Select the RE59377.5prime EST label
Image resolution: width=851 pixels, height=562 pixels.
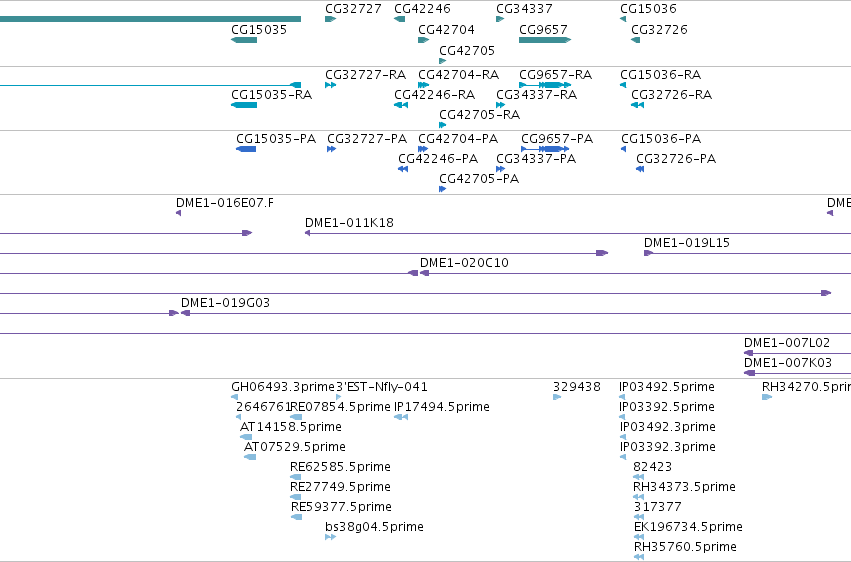point(341,507)
